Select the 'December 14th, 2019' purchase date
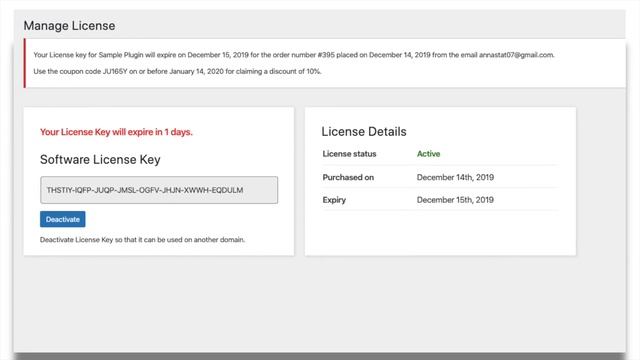 455,177
